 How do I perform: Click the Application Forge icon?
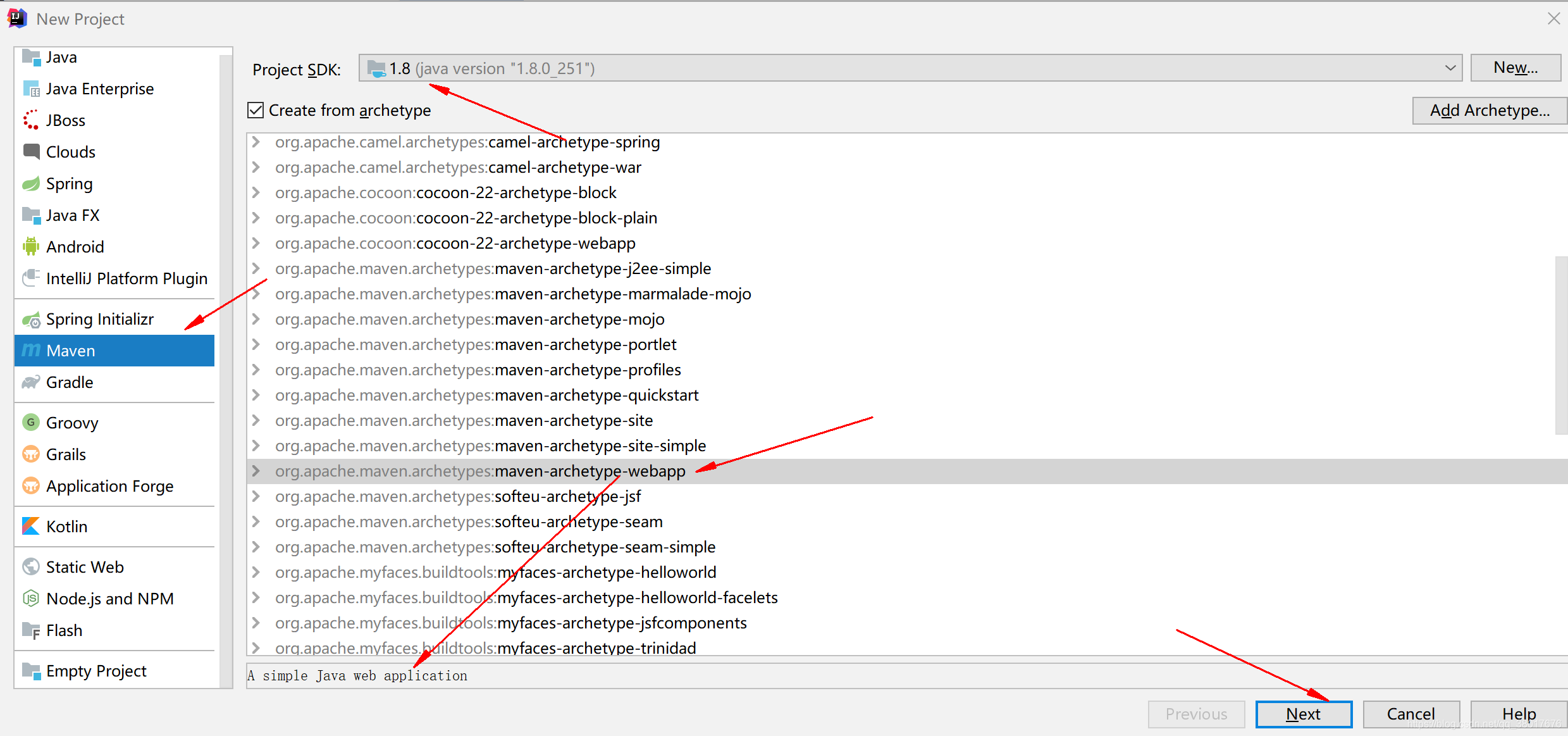pos(31,486)
